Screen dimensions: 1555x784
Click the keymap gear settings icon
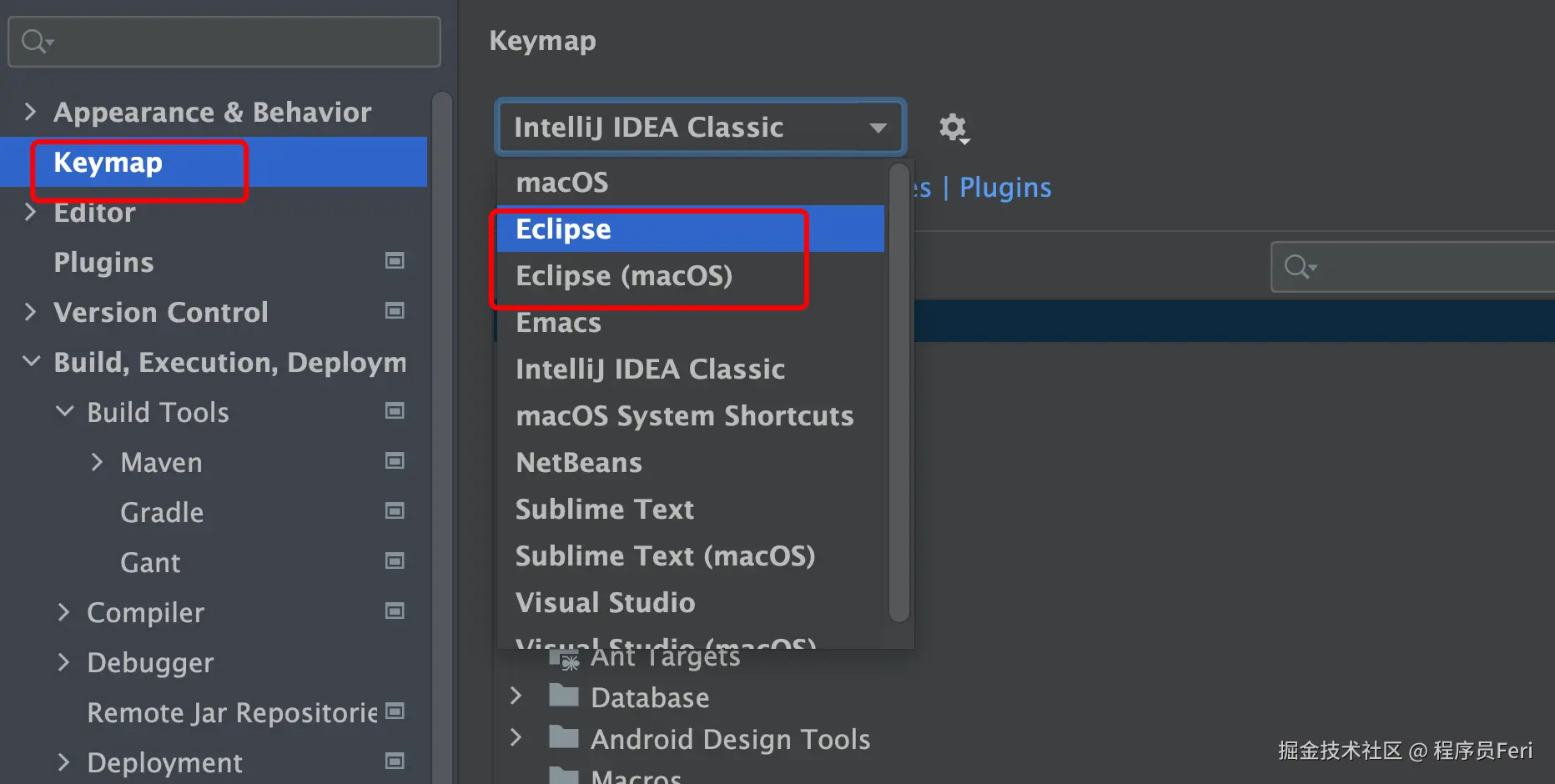tap(953, 128)
